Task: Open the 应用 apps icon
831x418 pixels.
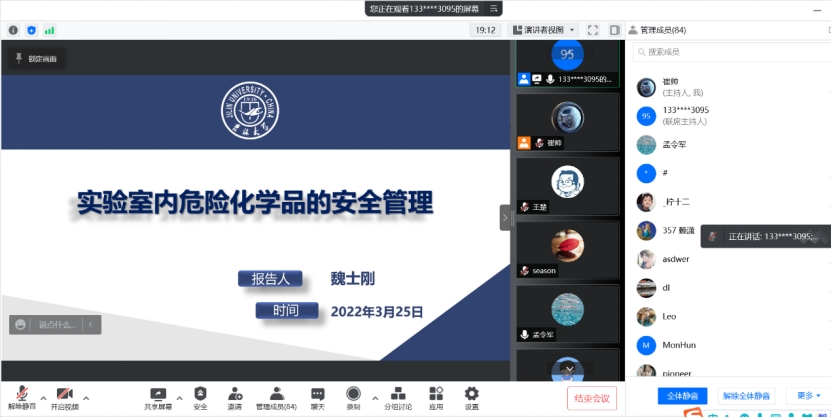Action: click(436, 397)
